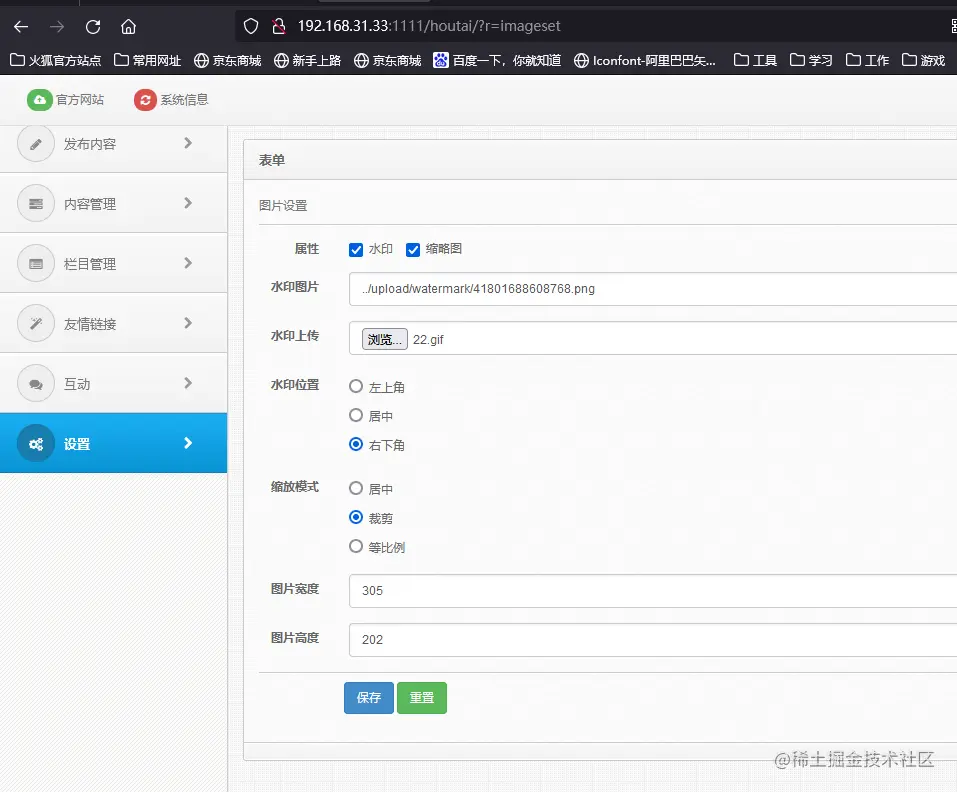Open the second 京东商城 bookmark

388,60
